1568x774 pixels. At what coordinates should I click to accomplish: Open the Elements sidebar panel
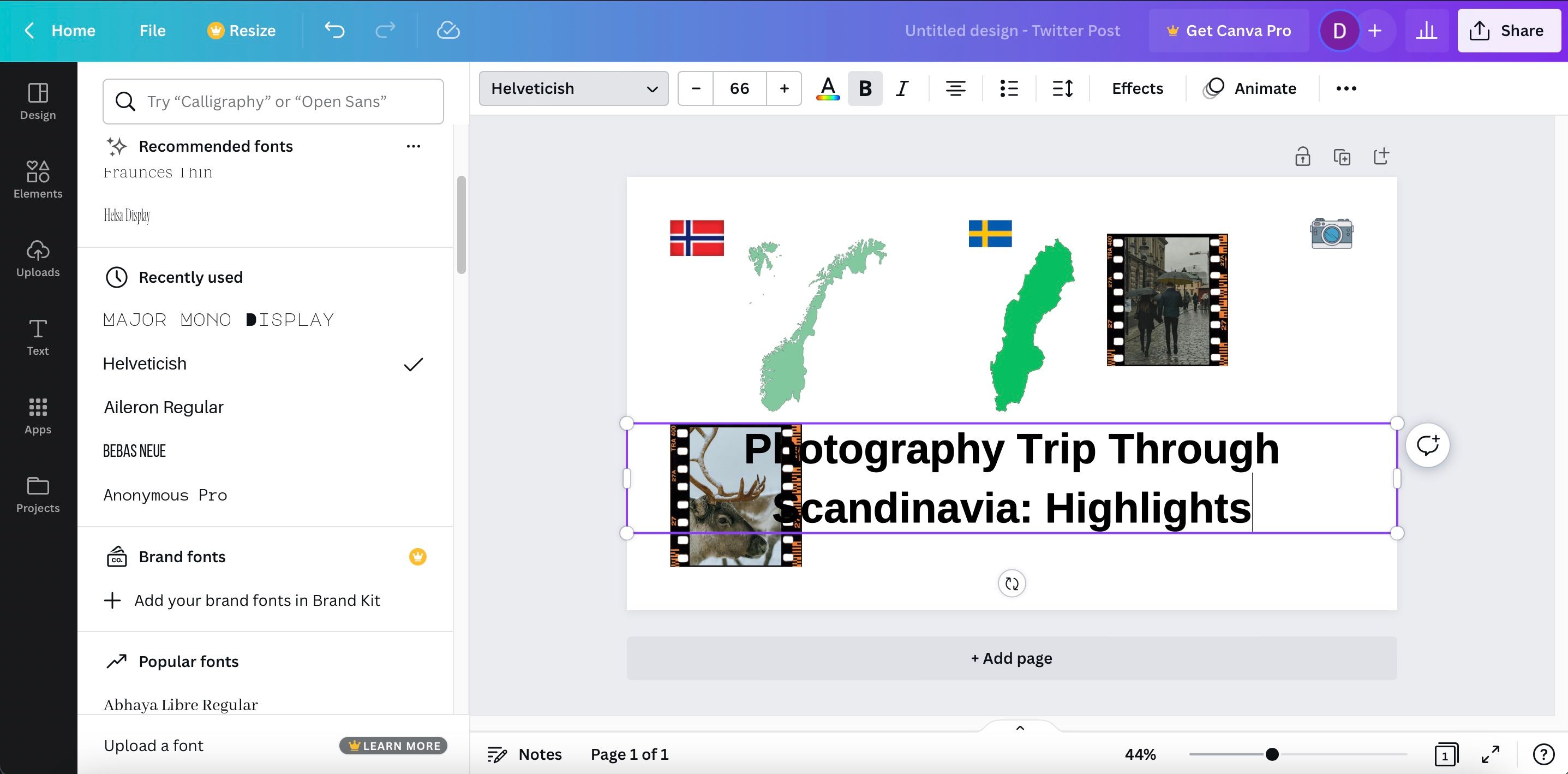pos(38,179)
